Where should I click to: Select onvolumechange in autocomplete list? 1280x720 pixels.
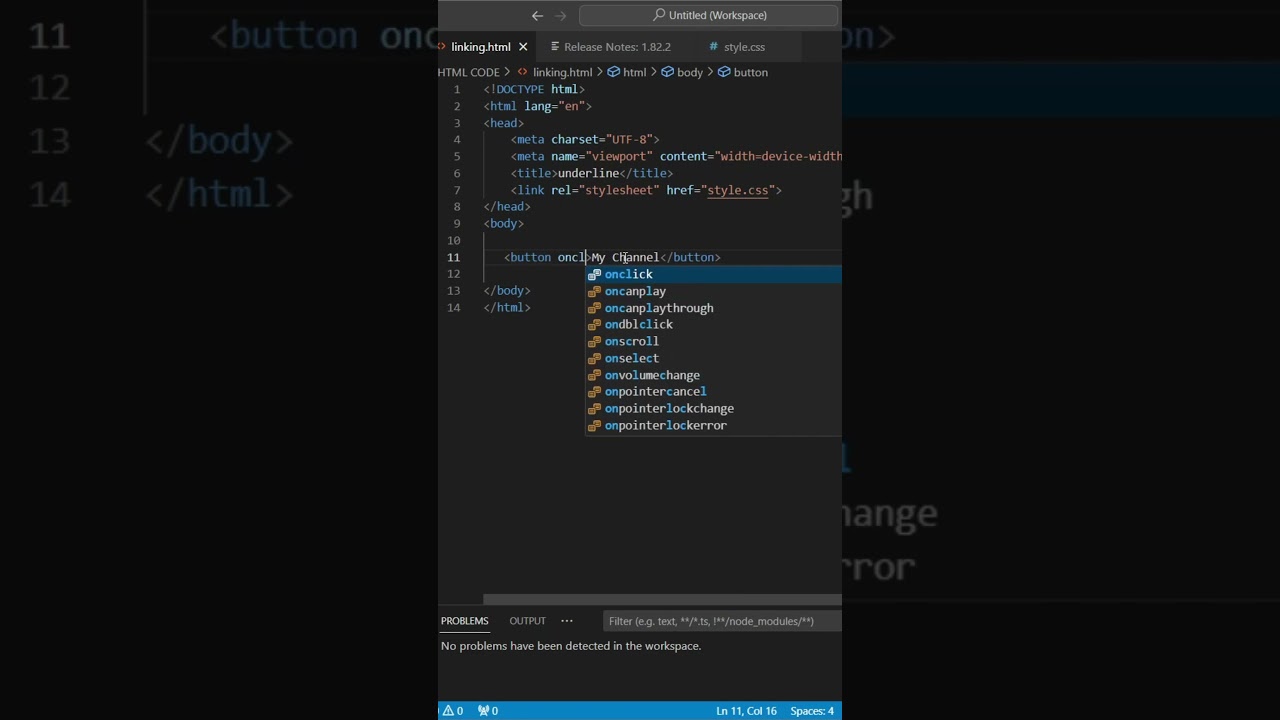[x=652, y=375]
